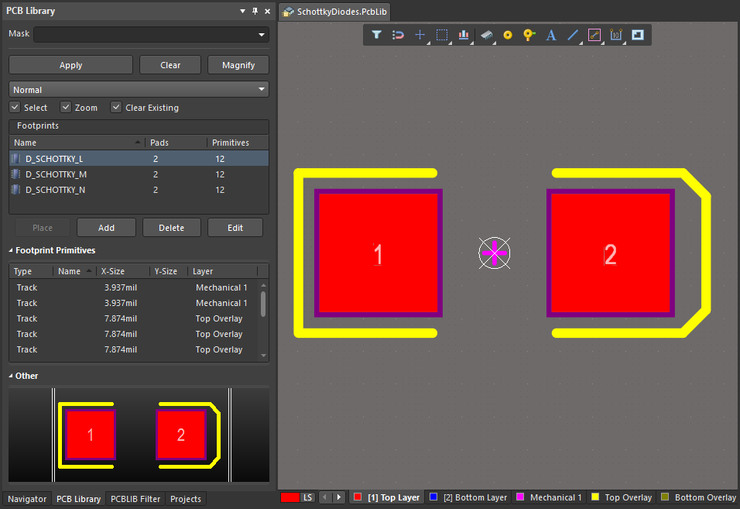Click the SchottkyDiodes.PcbLib document tab
The width and height of the screenshot is (740, 509).
(335, 12)
